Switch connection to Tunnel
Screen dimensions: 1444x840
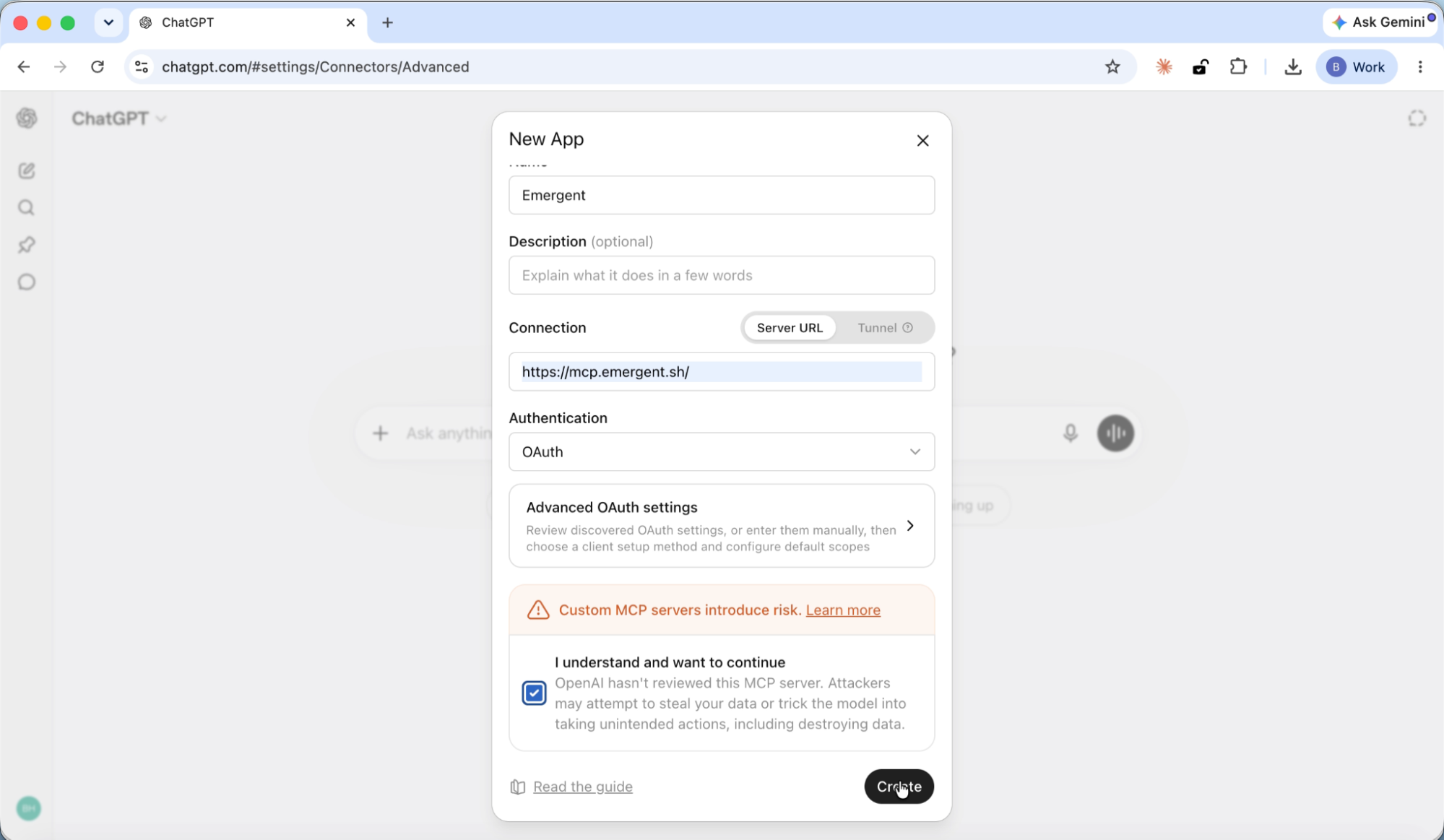click(x=884, y=328)
